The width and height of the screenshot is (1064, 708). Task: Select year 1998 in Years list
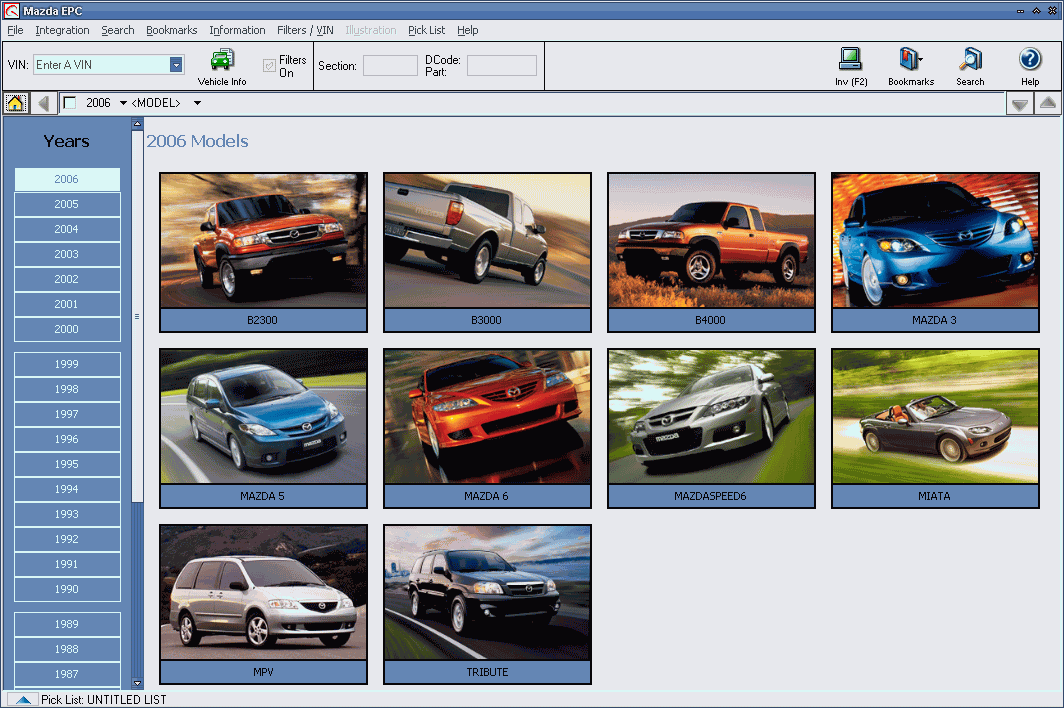coord(66,389)
